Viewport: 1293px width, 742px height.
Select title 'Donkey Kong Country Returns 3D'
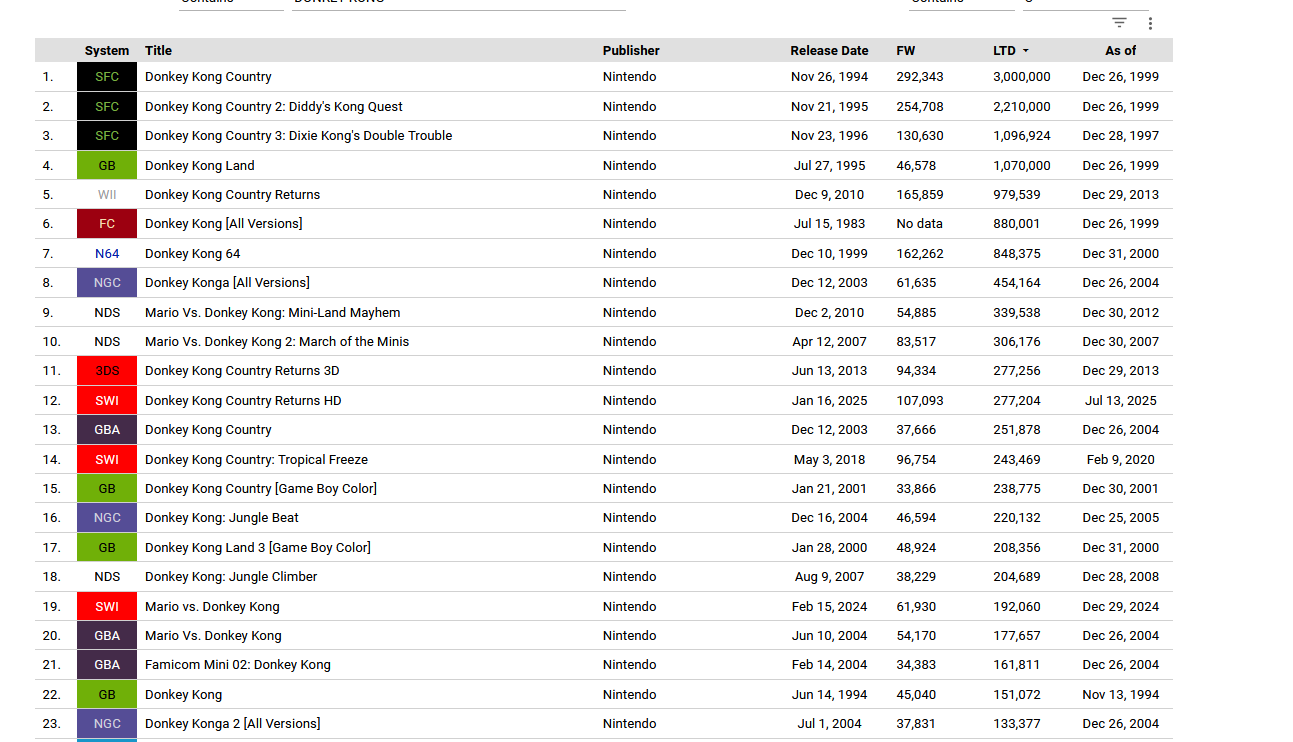pos(242,371)
